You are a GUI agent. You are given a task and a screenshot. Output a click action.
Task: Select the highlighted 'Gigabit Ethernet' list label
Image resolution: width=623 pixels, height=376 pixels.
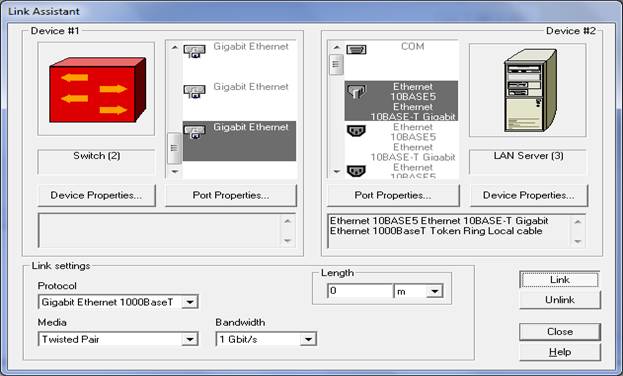(x=251, y=127)
